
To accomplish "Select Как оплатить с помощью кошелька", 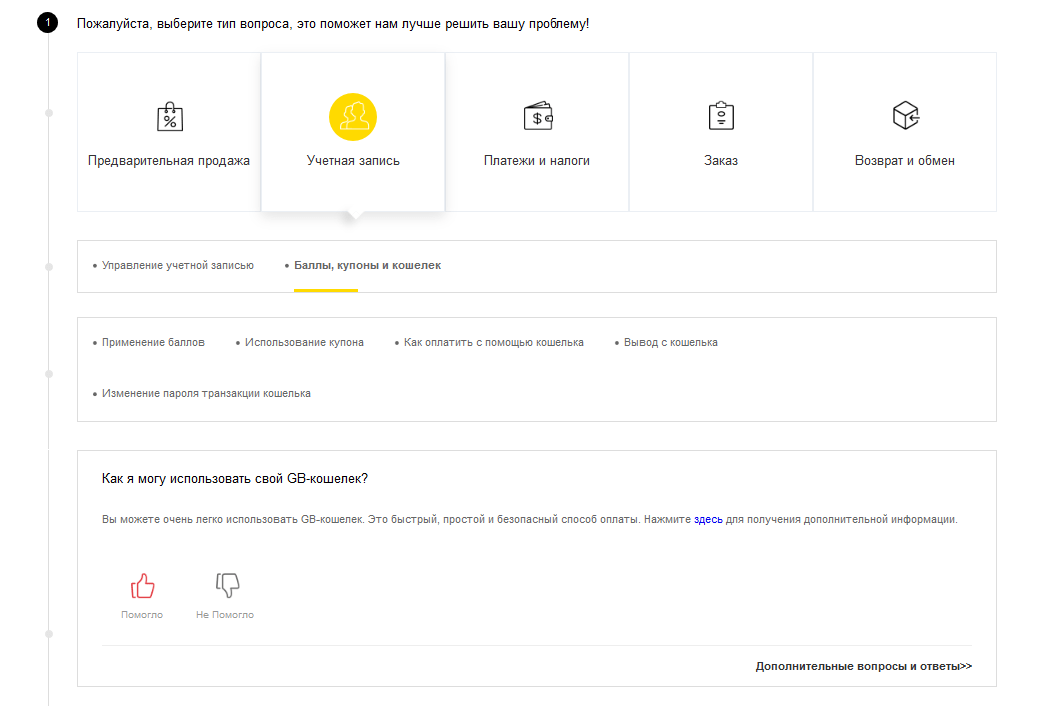I will pos(493,343).
